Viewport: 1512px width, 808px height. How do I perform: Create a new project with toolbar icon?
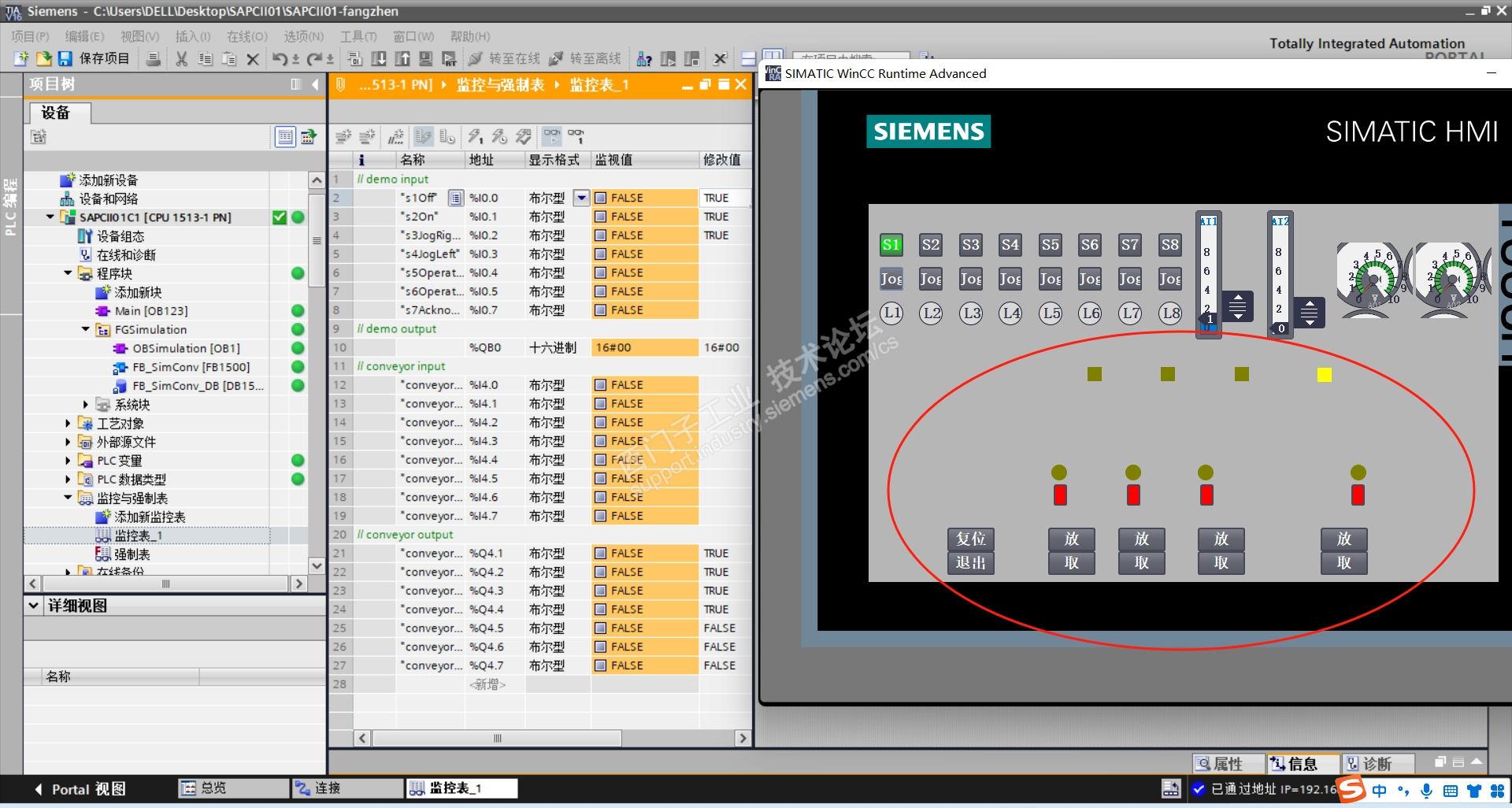[x=21, y=59]
